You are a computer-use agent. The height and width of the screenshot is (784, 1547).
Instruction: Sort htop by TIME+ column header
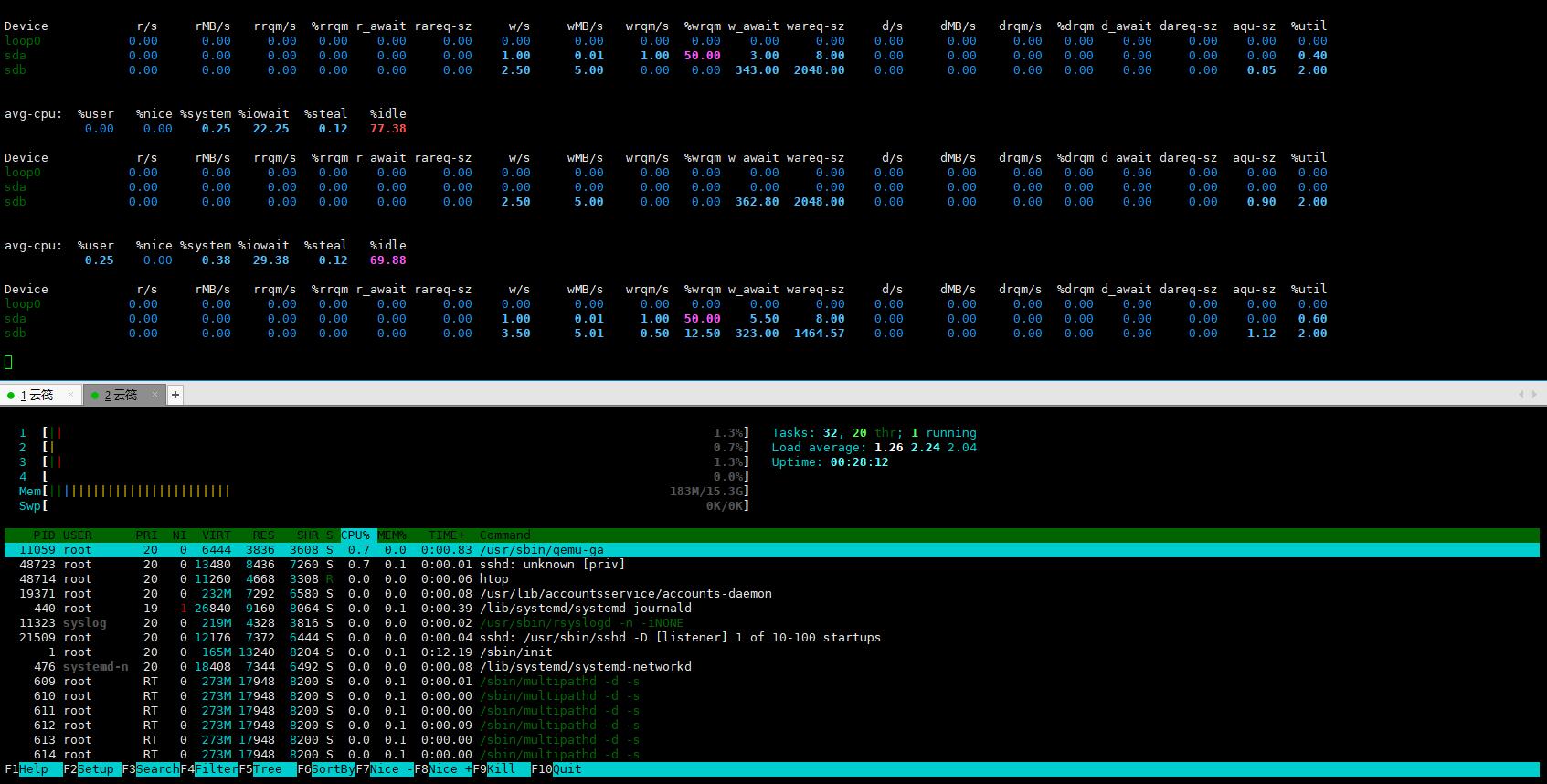coord(447,535)
